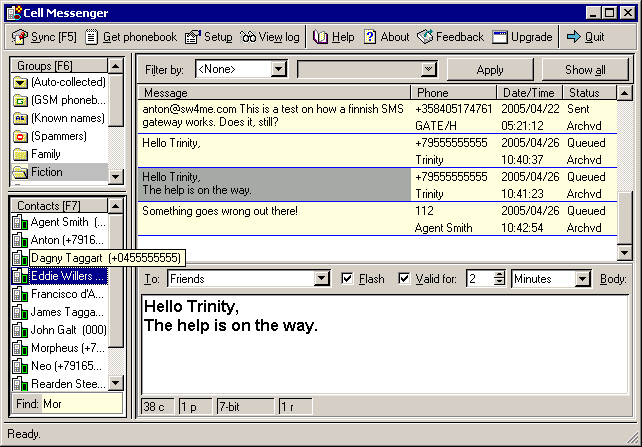Click the Show all button
This screenshot has height=447, width=642.
[585, 69]
